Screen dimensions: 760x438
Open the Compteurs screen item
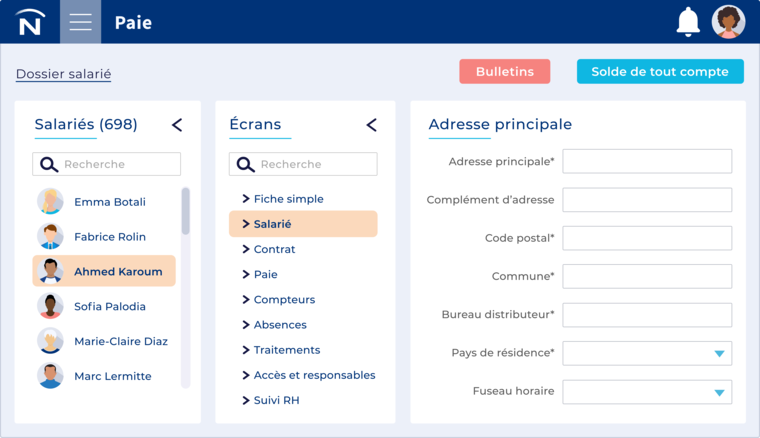click(x=284, y=299)
